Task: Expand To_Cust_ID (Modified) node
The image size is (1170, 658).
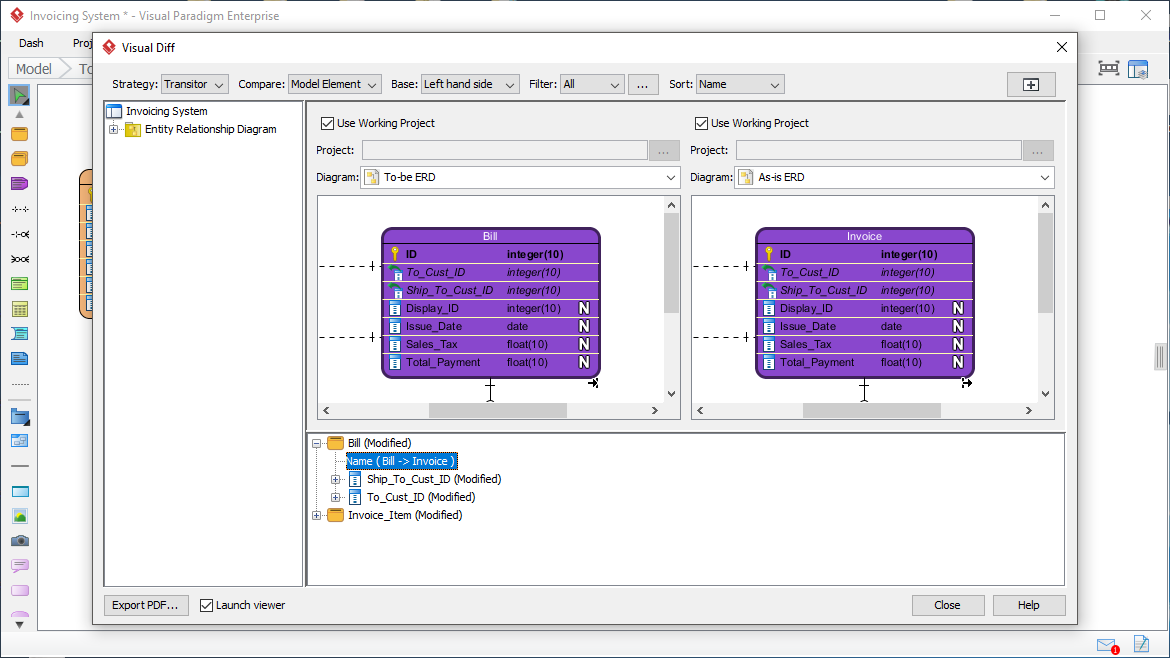Action: click(x=335, y=497)
